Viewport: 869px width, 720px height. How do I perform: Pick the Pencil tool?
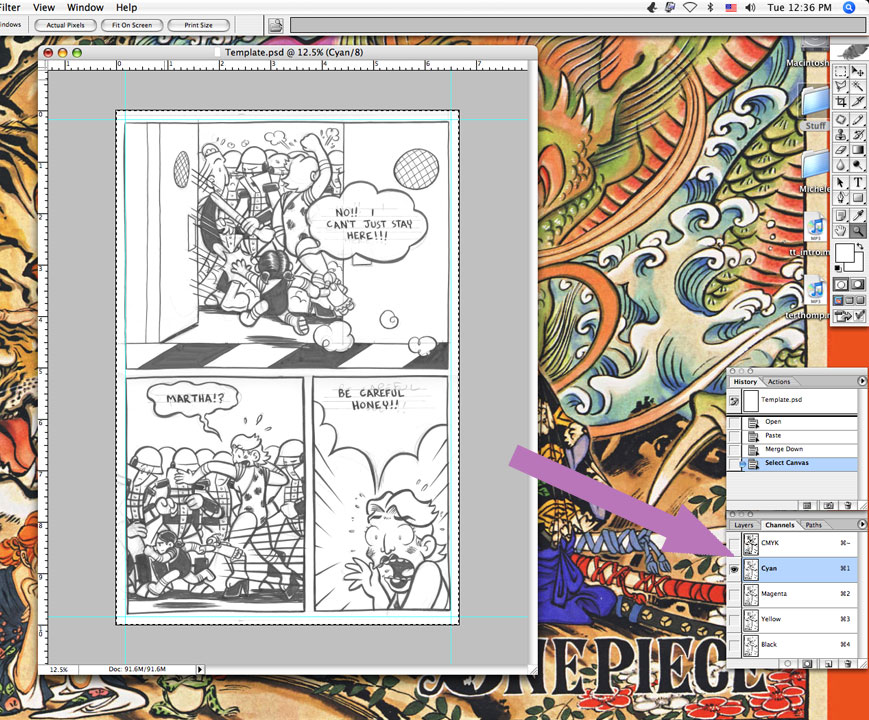[858, 120]
